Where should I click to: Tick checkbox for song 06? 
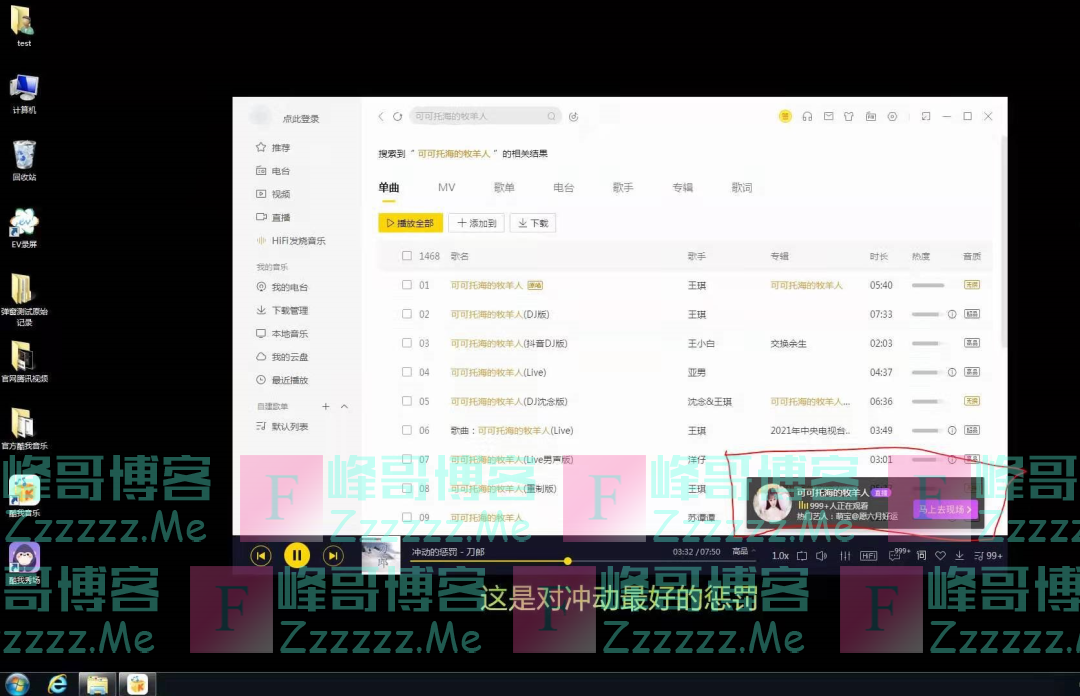click(407, 429)
